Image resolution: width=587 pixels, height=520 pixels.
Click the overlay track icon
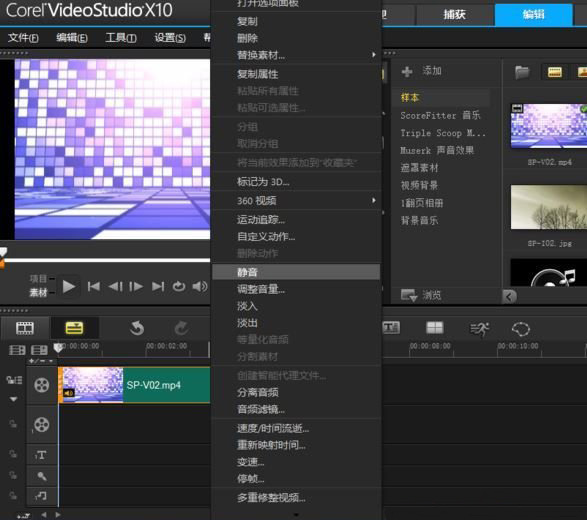pyautogui.click(x=42, y=425)
